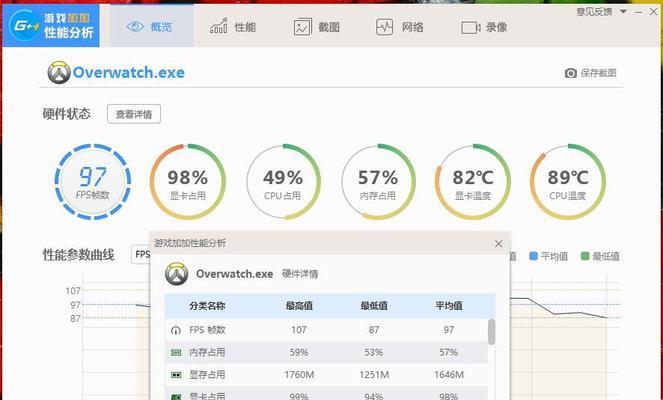Select the 内存占用 table row label

coord(207,352)
